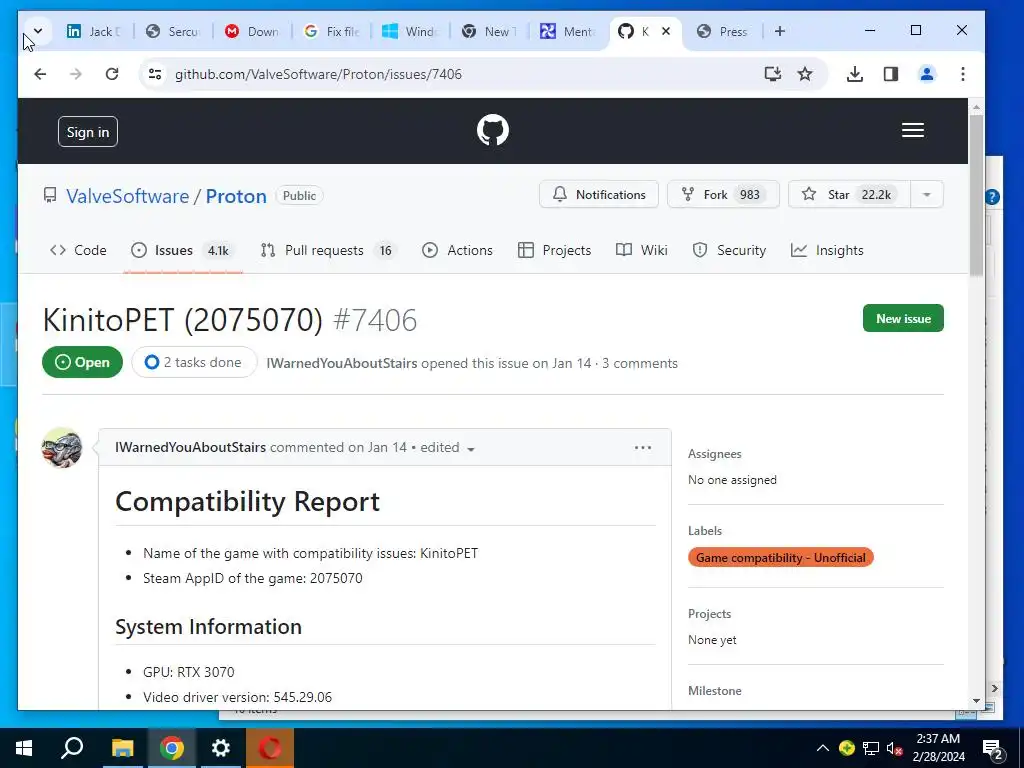The width and height of the screenshot is (1024, 768).
Task: Open the Projects tab
Action: tap(554, 250)
